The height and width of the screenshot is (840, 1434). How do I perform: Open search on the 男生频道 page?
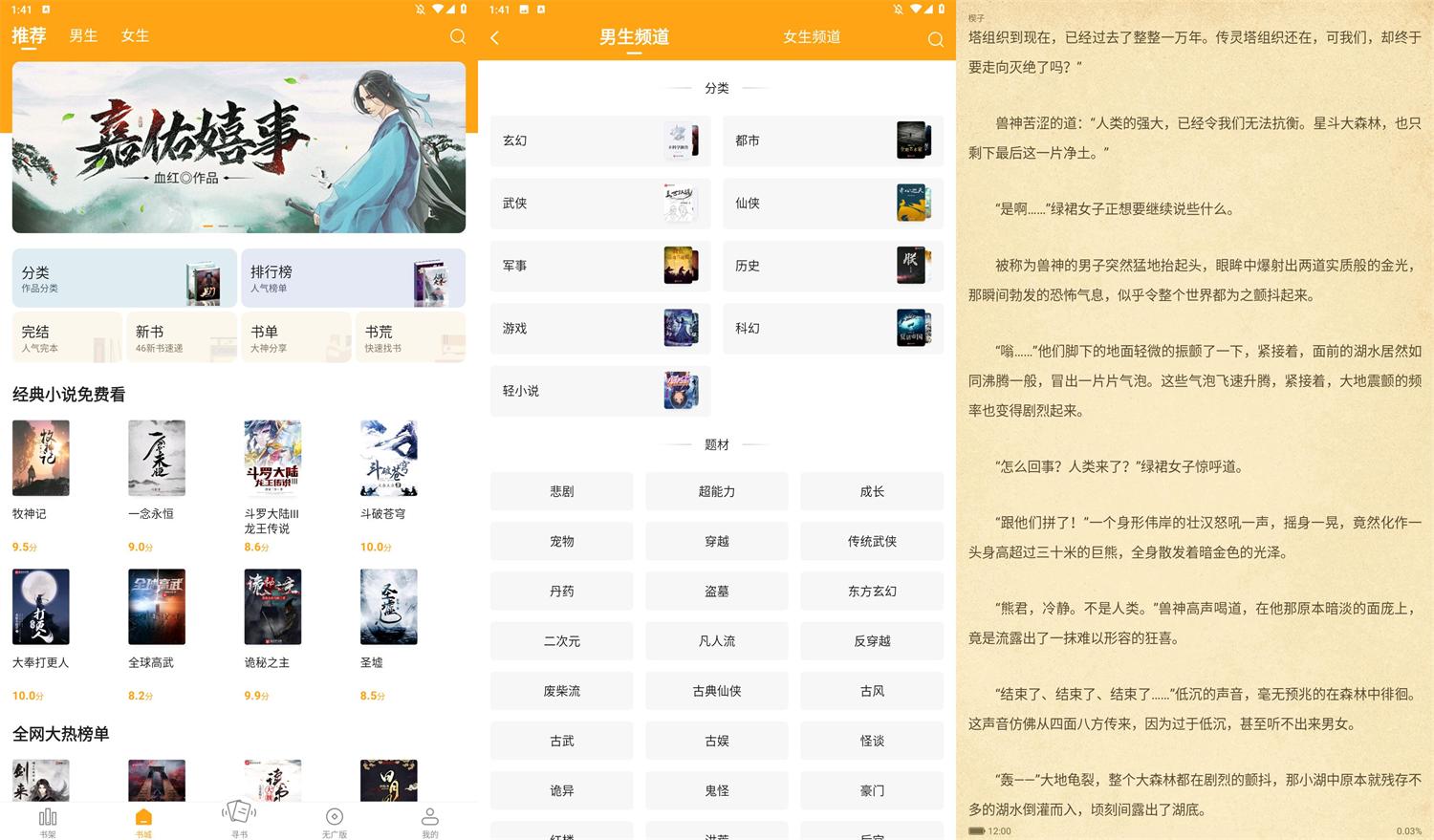click(936, 39)
